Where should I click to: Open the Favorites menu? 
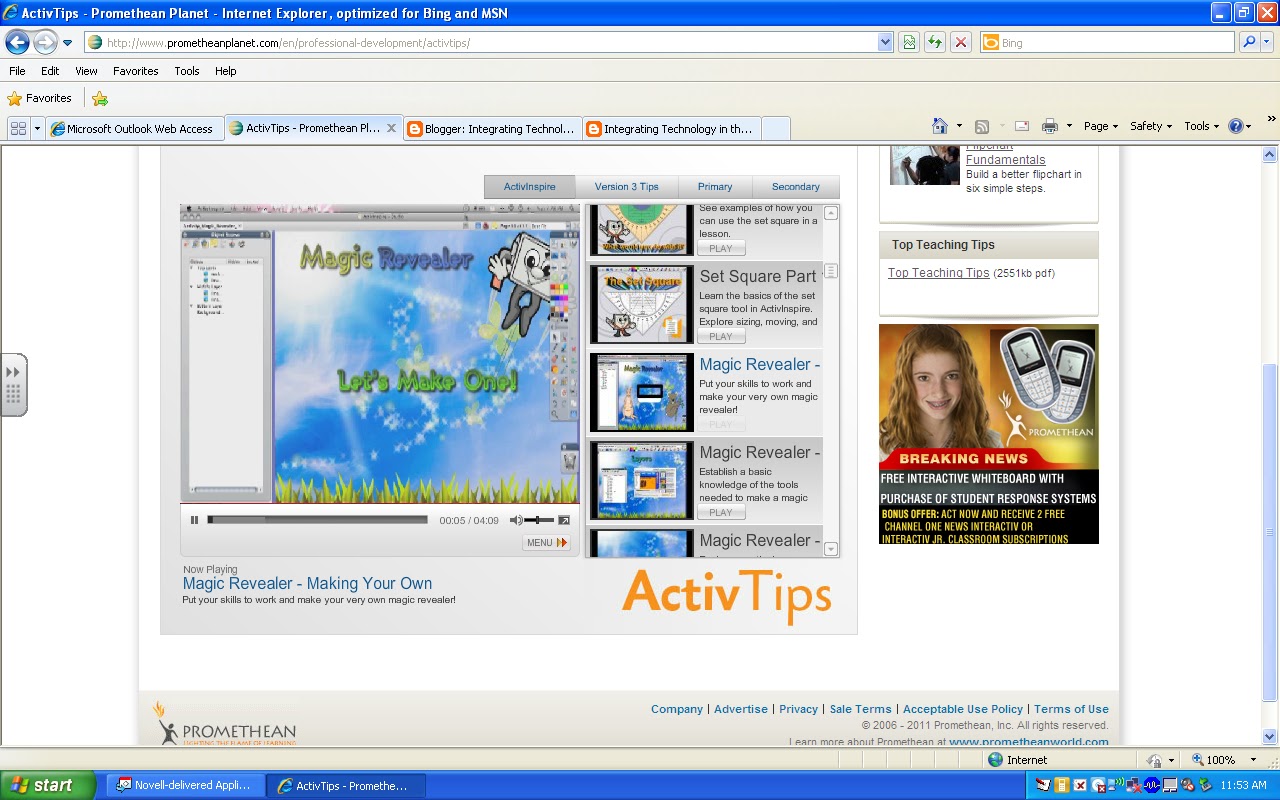[135, 71]
